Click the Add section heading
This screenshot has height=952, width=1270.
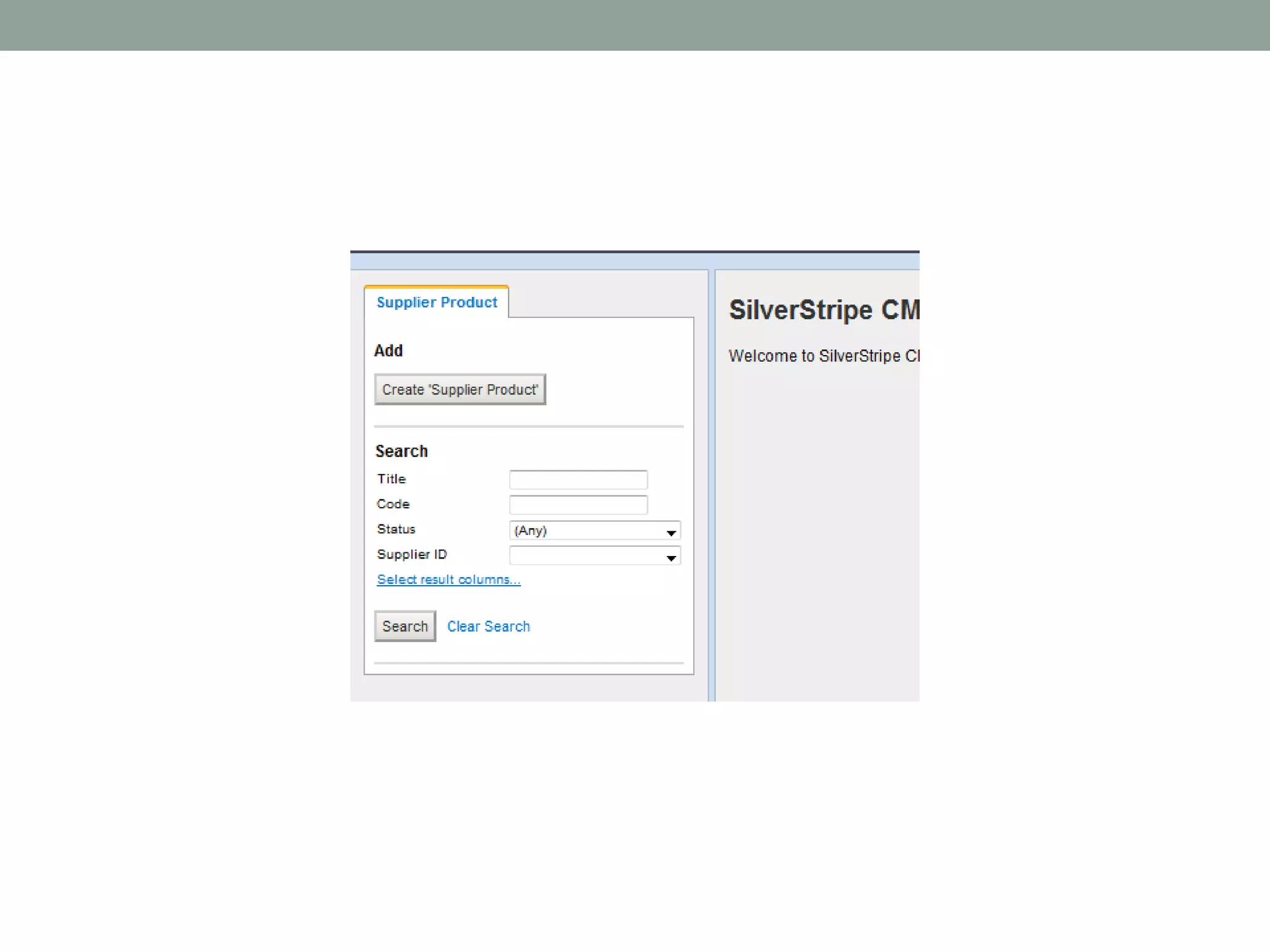click(x=389, y=351)
